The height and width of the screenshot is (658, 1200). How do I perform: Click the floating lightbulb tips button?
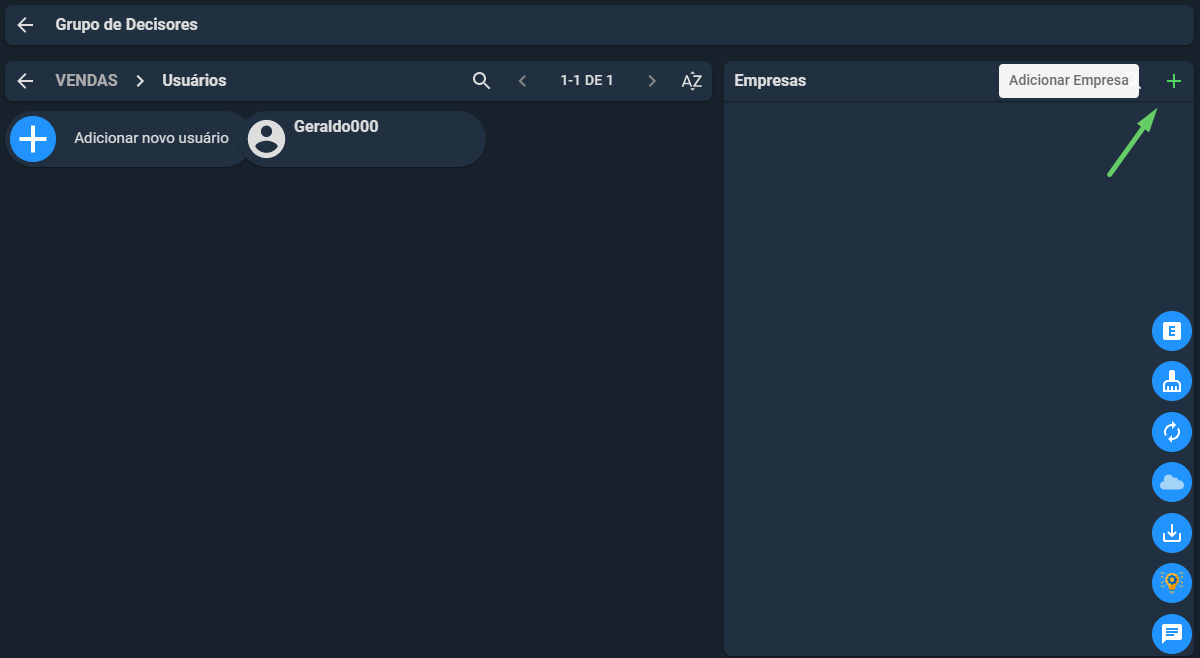tap(1172, 583)
